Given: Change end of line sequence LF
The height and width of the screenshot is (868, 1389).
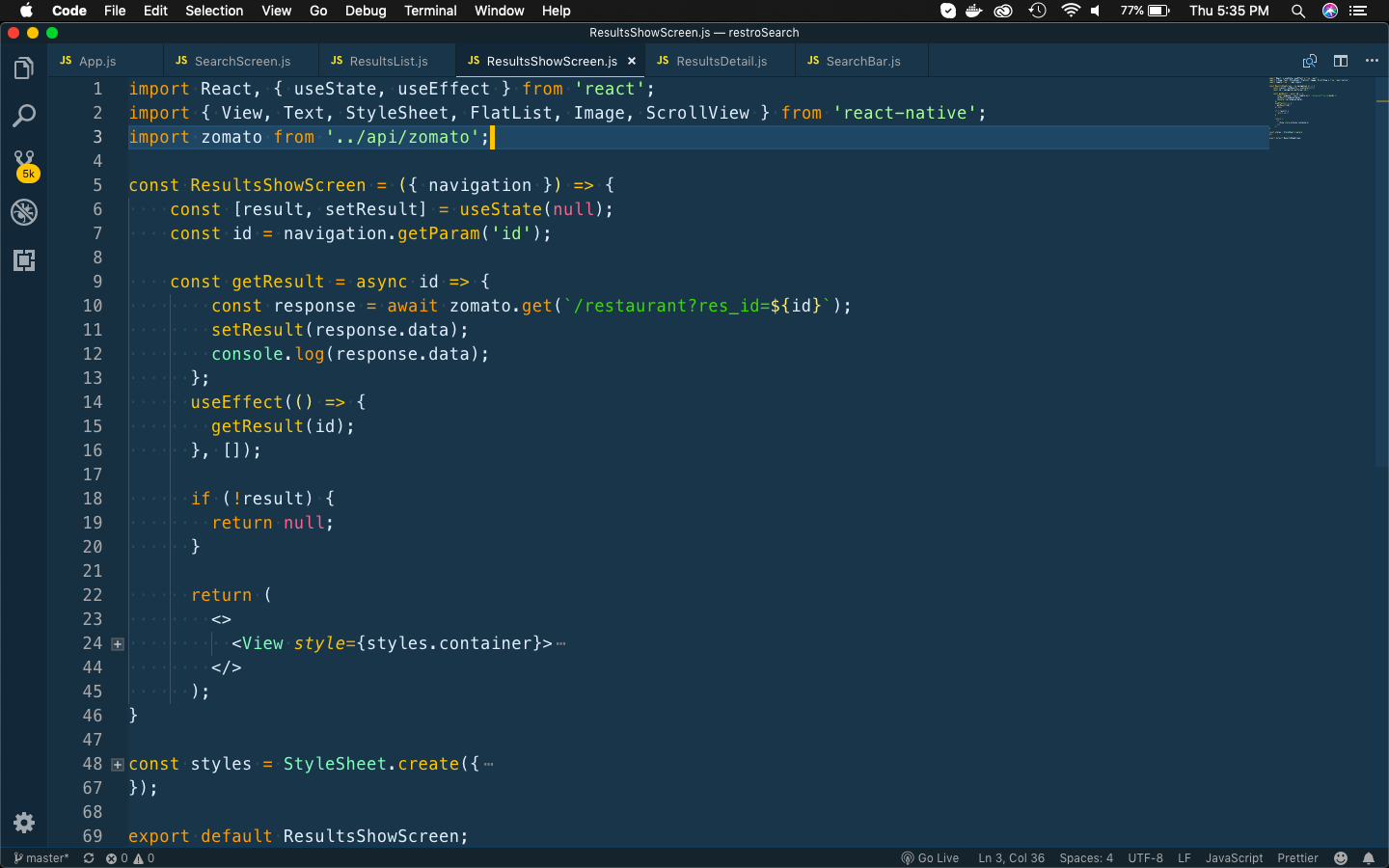Looking at the screenshot, I should click(x=1185, y=858).
